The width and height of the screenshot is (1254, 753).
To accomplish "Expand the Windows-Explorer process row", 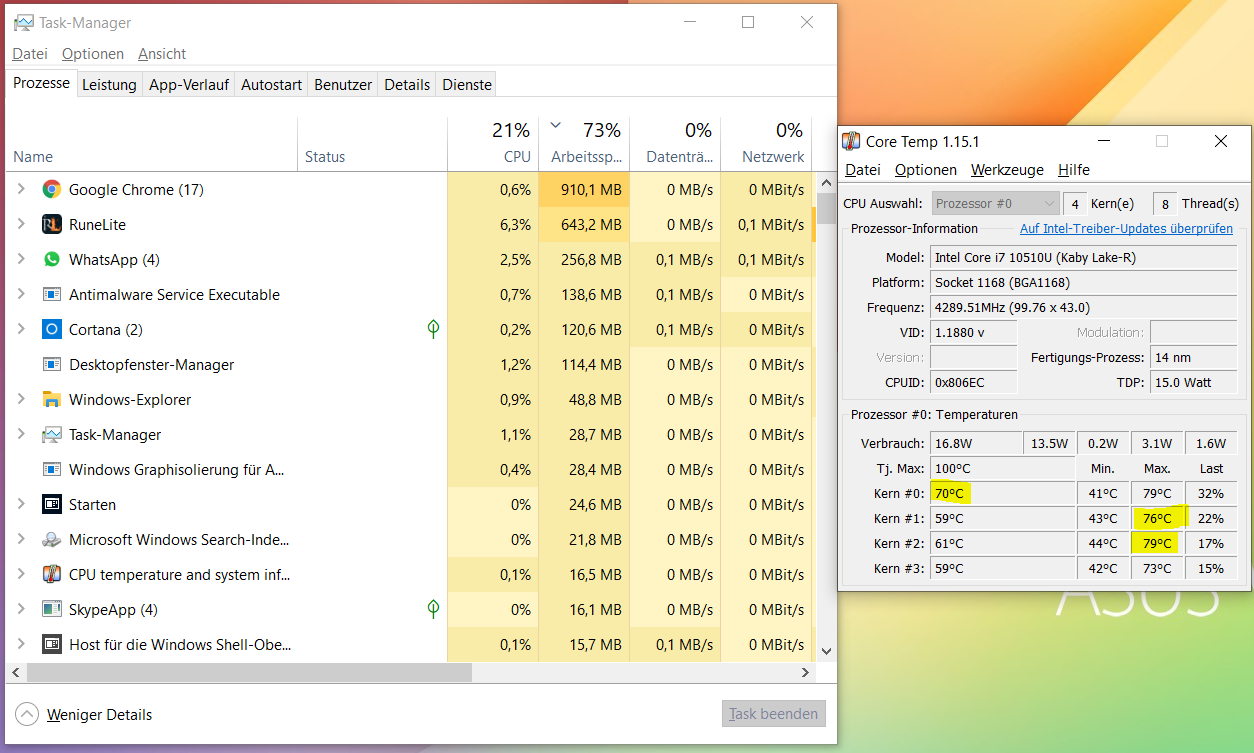I will [x=21, y=399].
